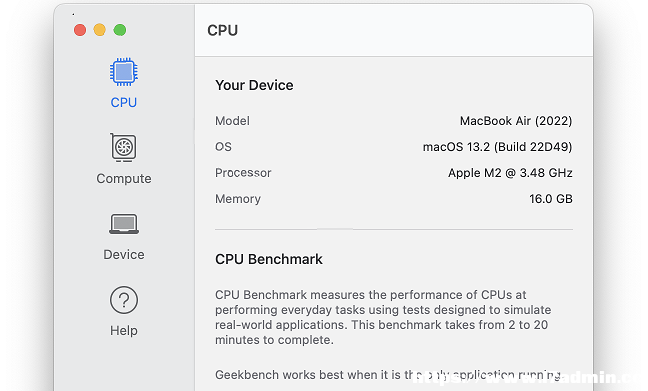Click the CPU title in header

point(222,31)
